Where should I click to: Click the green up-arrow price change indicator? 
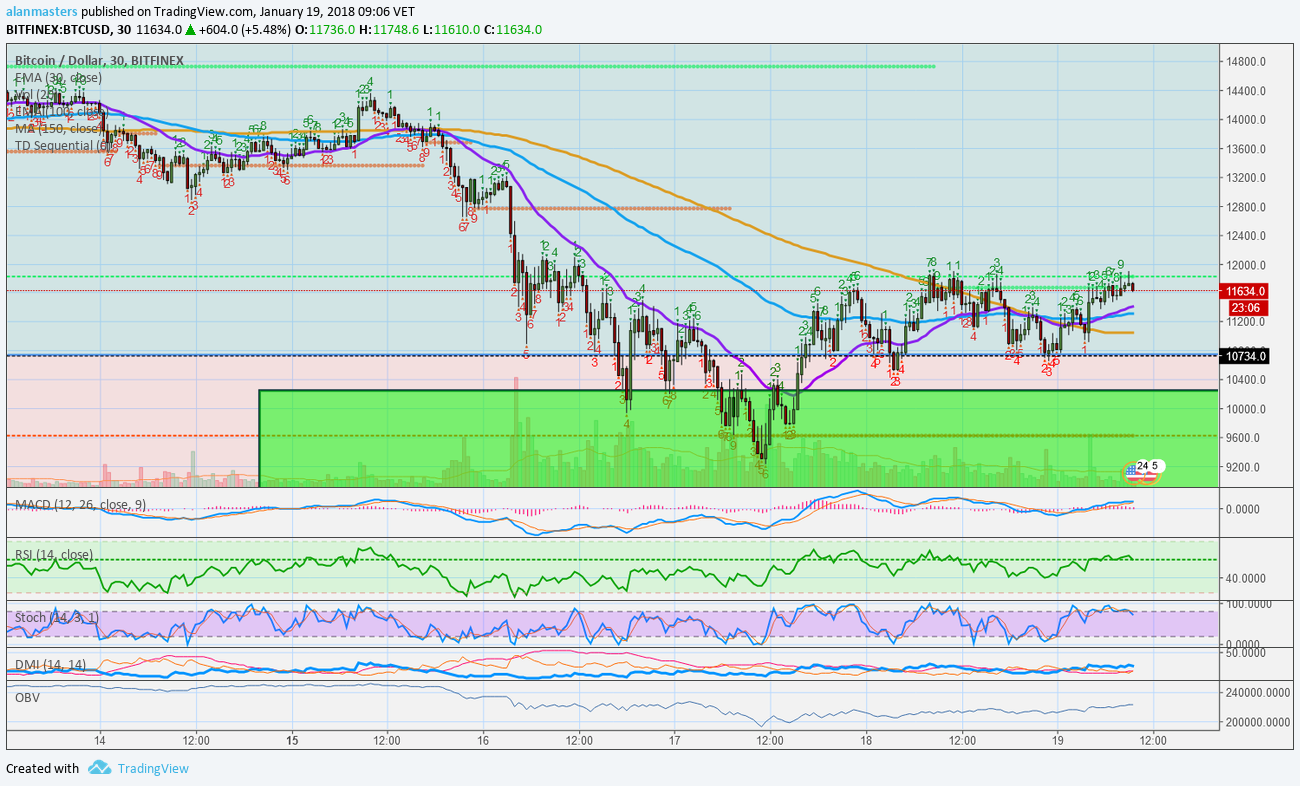190,29
